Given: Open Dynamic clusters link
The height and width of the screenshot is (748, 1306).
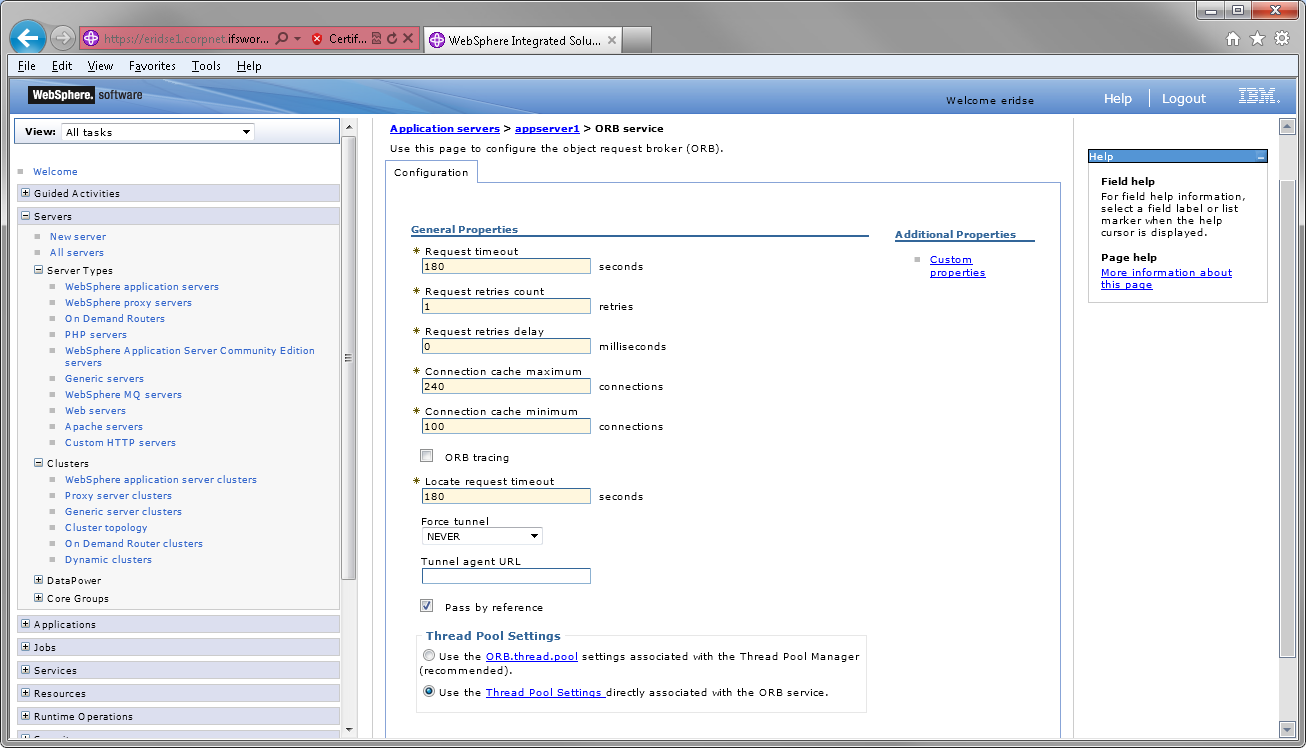Looking at the screenshot, I should pos(108,559).
